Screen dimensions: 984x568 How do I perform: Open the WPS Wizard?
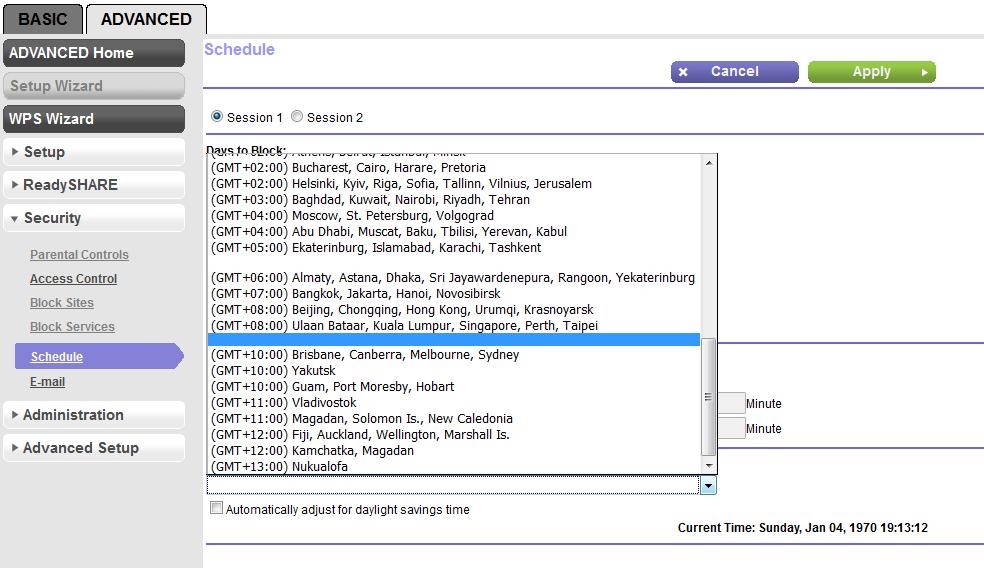coord(94,119)
